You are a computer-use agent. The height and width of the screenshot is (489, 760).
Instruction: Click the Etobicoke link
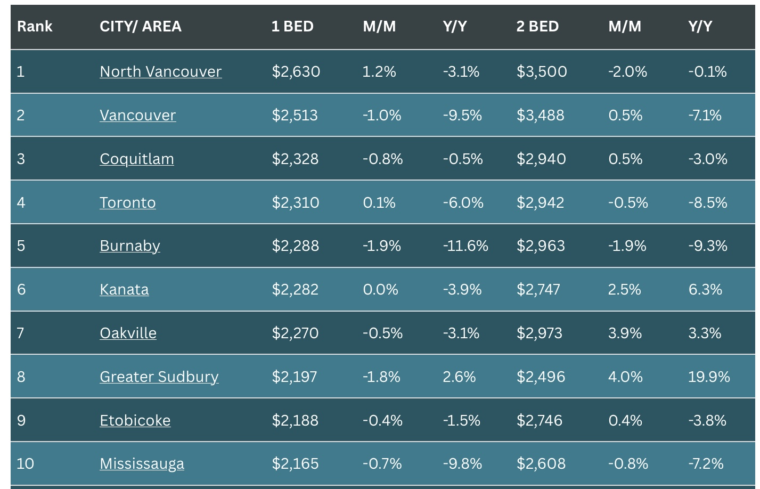click(x=135, y=421)
